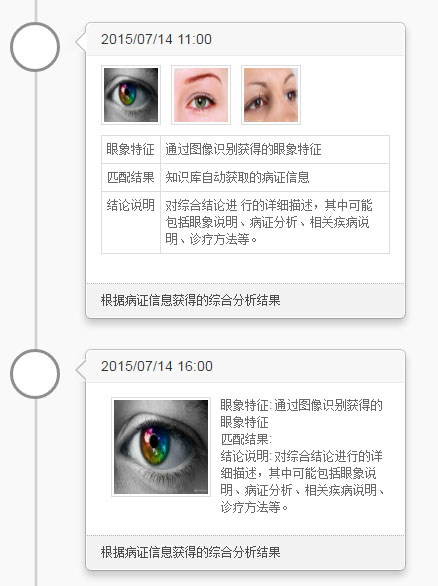This screenshot has width=438, height=586.
Task: Open the rainbow iris eye thumbnail
Action: point(131,95)
